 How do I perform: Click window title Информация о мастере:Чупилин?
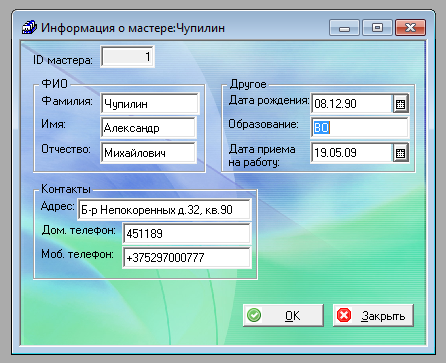[x=133, y=28]
